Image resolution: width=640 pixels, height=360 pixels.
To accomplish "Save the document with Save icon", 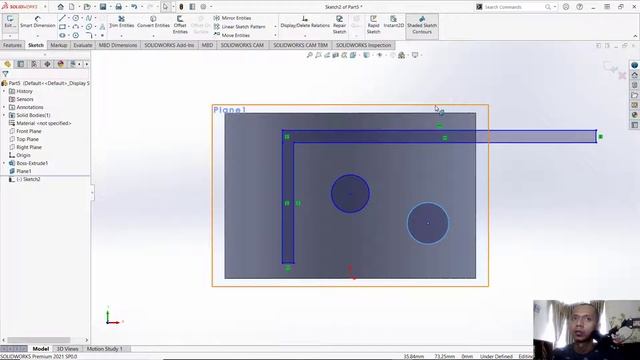I will coord(103,7).
